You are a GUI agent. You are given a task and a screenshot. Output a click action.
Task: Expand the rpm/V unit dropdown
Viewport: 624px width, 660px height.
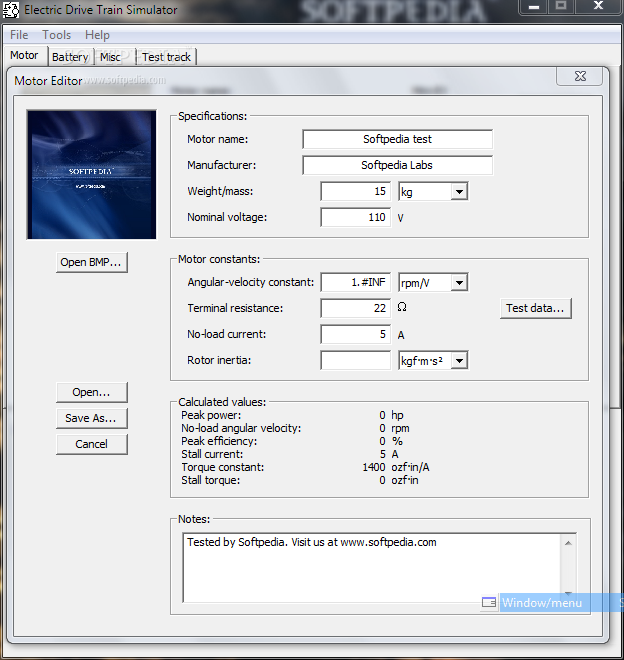459,283
